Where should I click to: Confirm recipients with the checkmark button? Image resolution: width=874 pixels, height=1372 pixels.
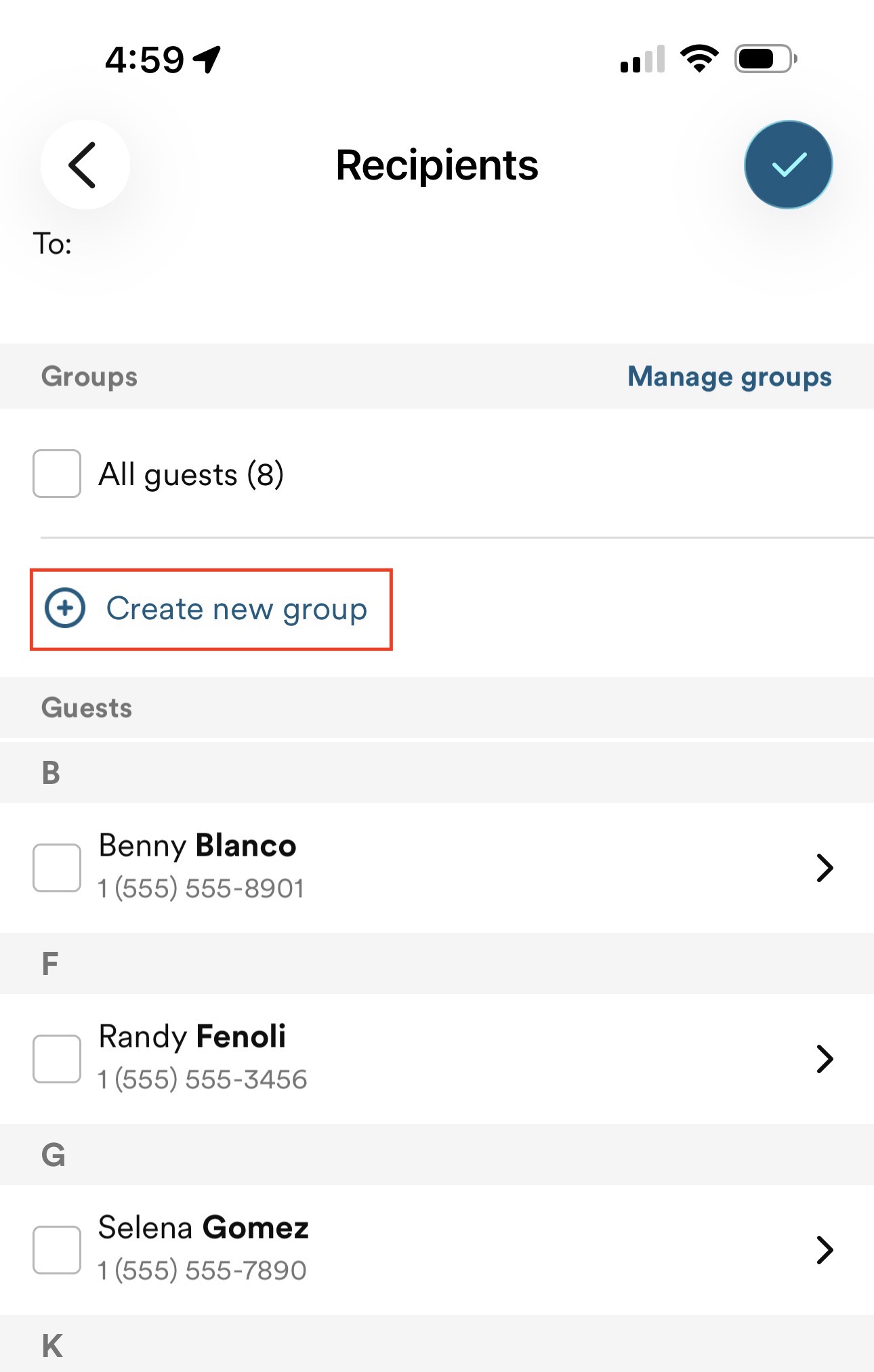click(x=788, y=165)
